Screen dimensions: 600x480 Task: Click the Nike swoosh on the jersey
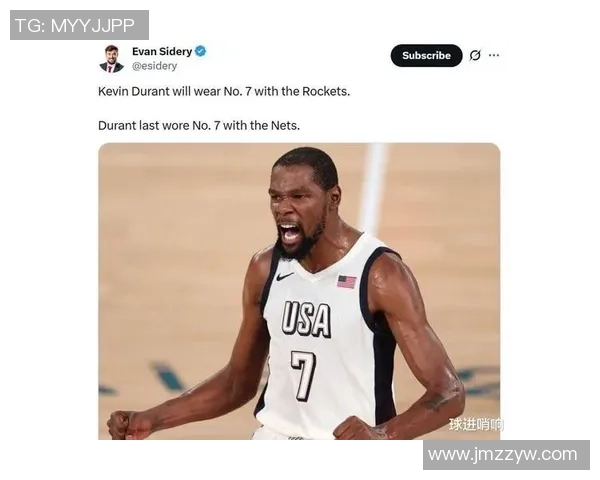285,276
